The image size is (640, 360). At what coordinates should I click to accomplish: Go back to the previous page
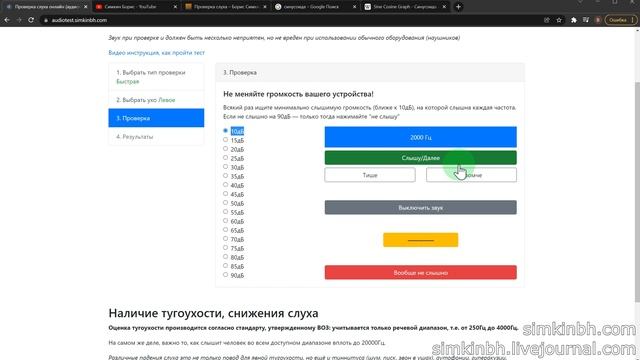(x=7, y=20)
